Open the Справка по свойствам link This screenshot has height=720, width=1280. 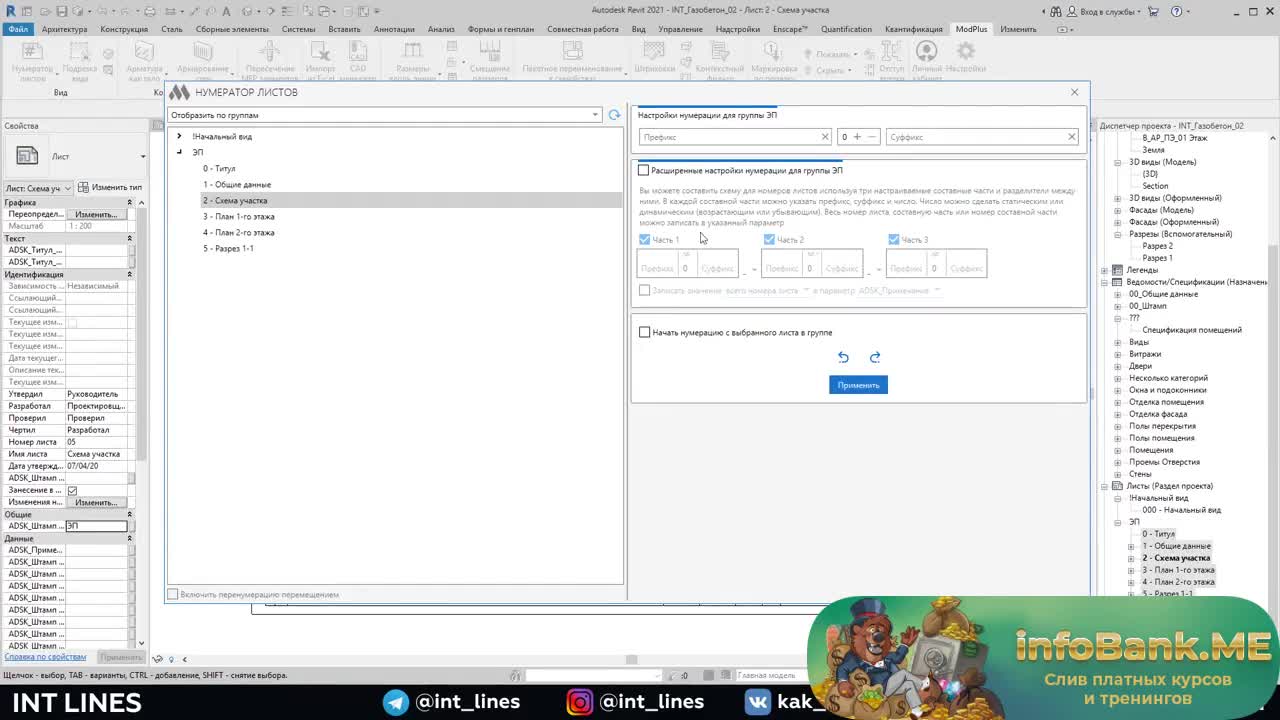(45, 657)
